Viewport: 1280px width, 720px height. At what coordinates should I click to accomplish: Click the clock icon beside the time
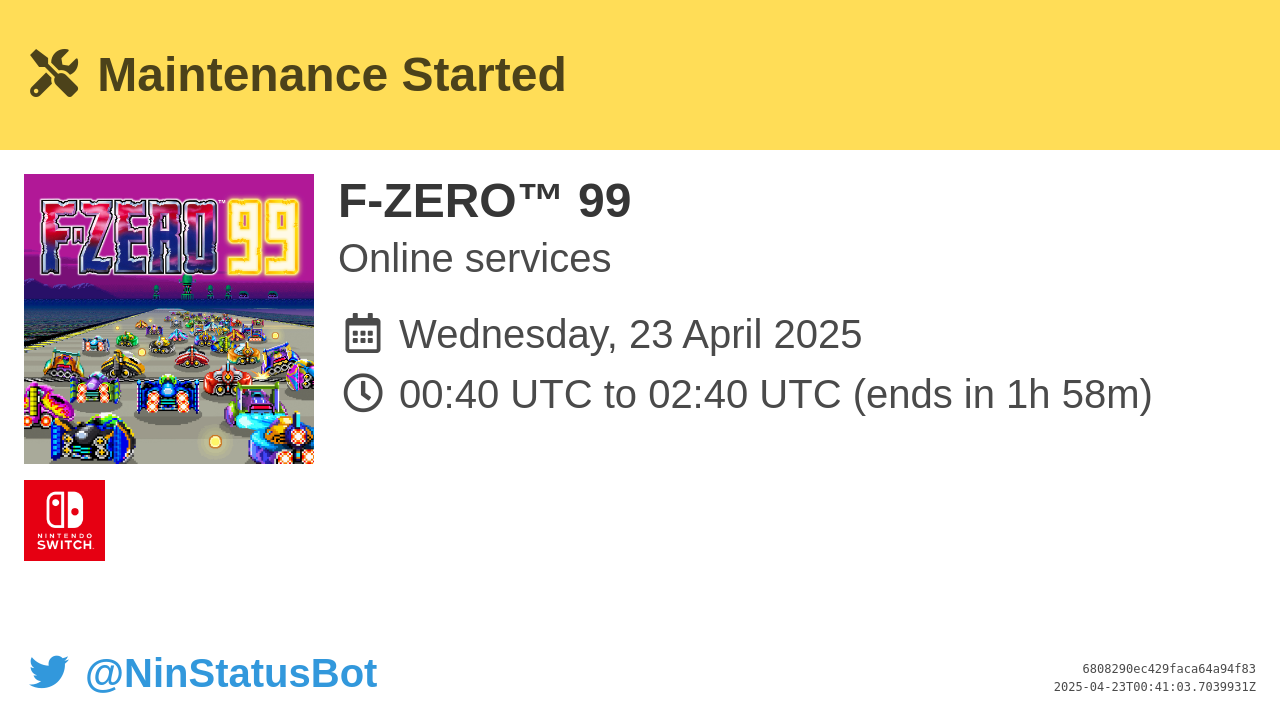pos(363,393)
